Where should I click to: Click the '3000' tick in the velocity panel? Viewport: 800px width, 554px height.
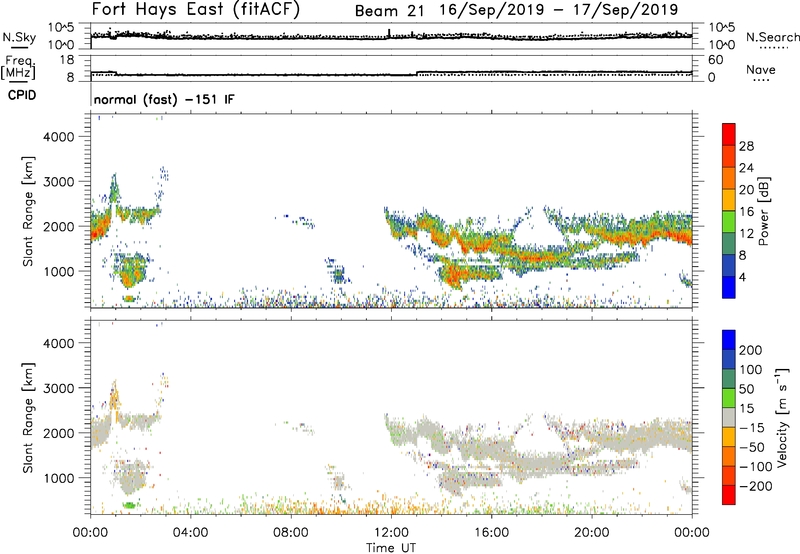pos(59,388)
